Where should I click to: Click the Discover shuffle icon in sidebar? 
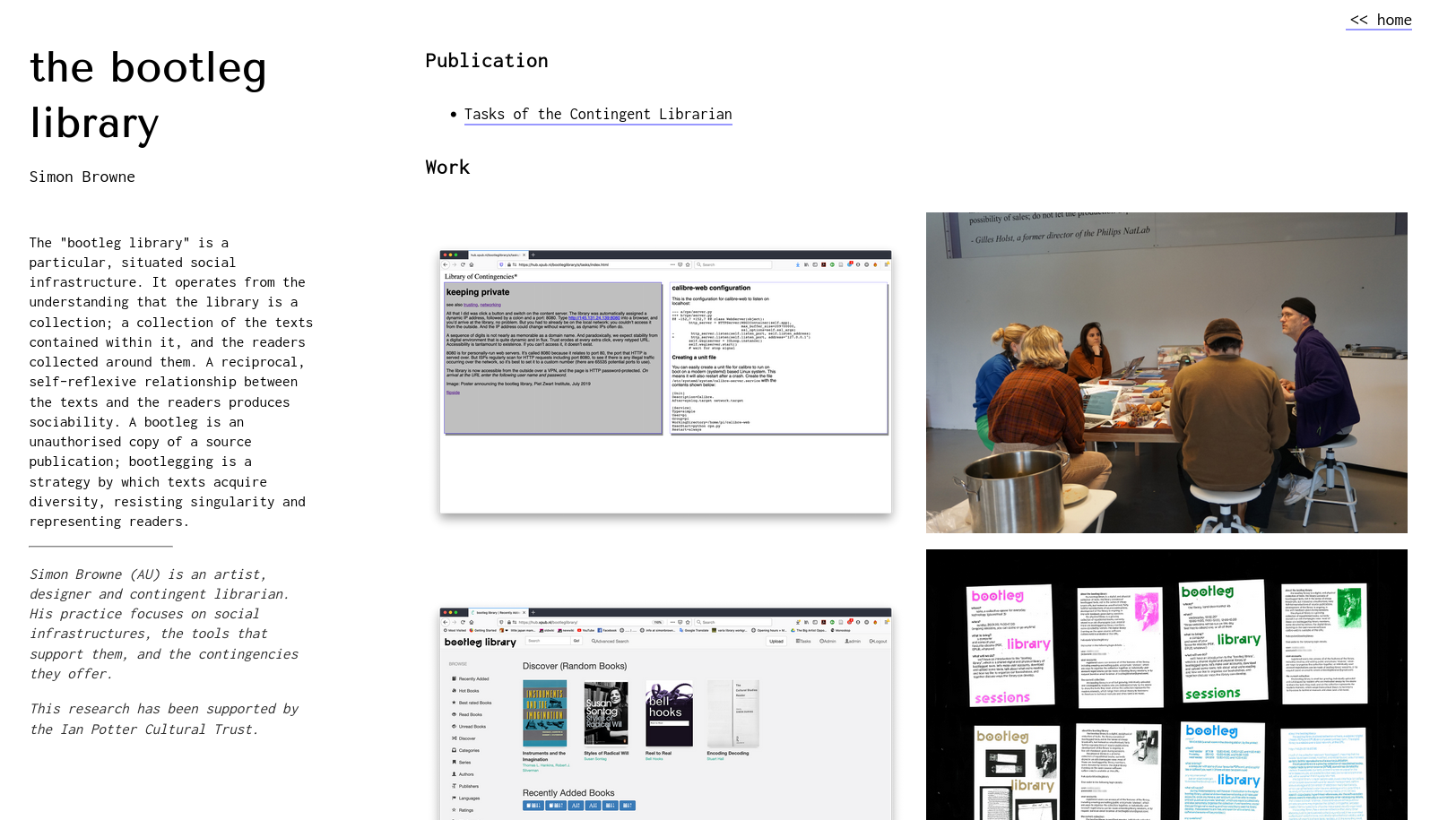click(x=455, y=738)
